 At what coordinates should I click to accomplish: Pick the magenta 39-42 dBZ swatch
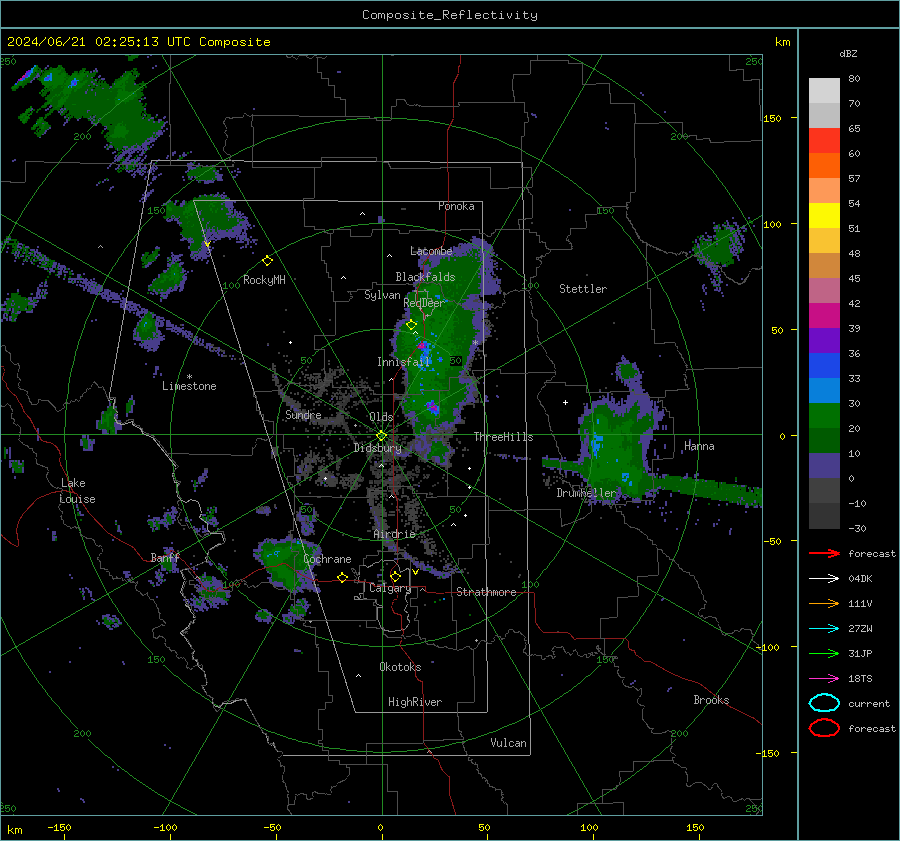pyautogui.click(x=824, y=316)
